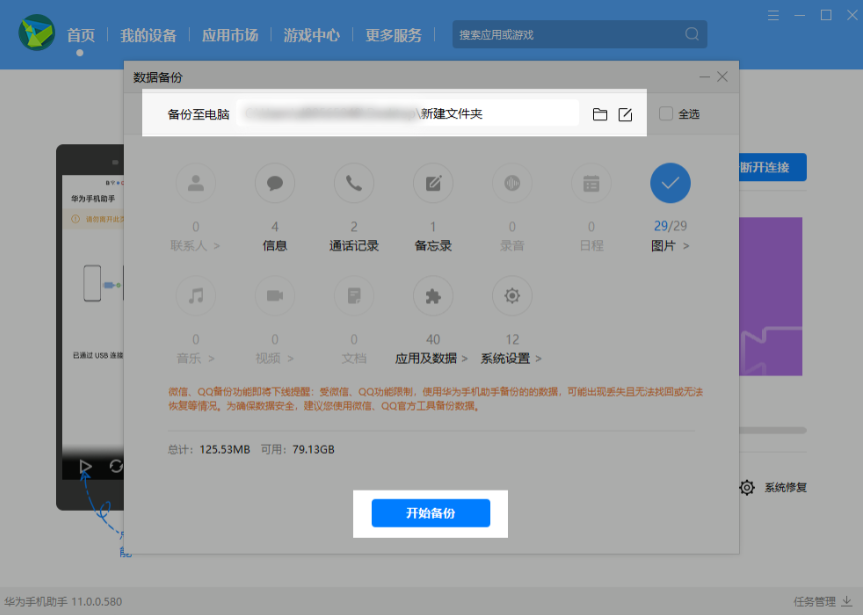Screen dimensions: 863x615
Task: Click the purple promo banner thumbnail
Action: 771,296
